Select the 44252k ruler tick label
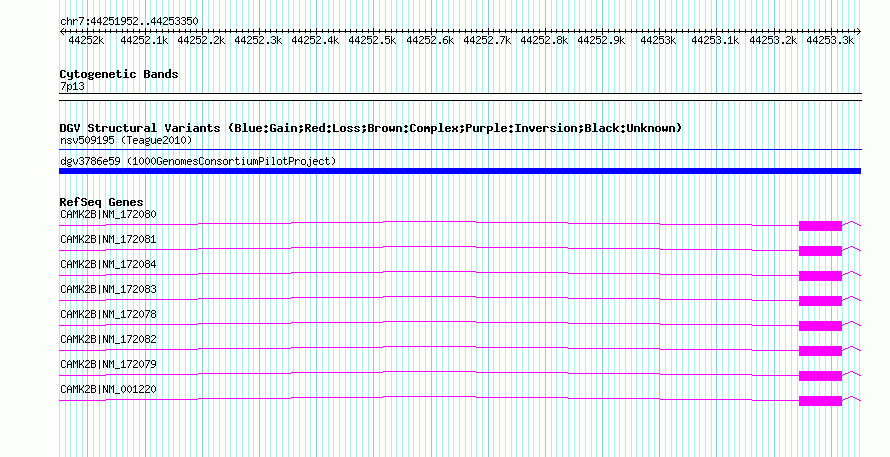The height and width of the screenshot is (457, 890). coord(86,40)
